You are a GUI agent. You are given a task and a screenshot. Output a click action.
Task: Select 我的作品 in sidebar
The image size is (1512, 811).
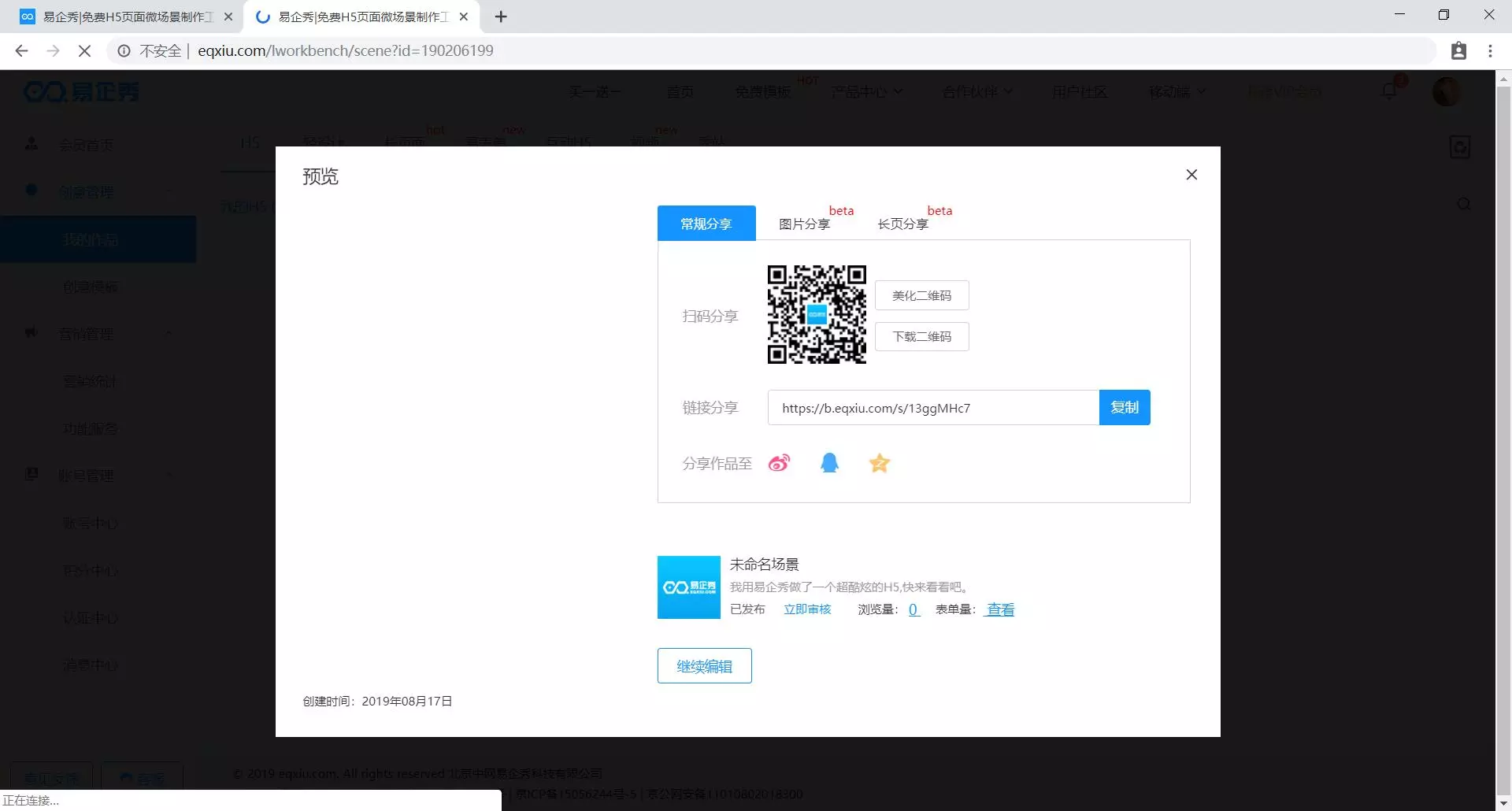click(98, 239)
